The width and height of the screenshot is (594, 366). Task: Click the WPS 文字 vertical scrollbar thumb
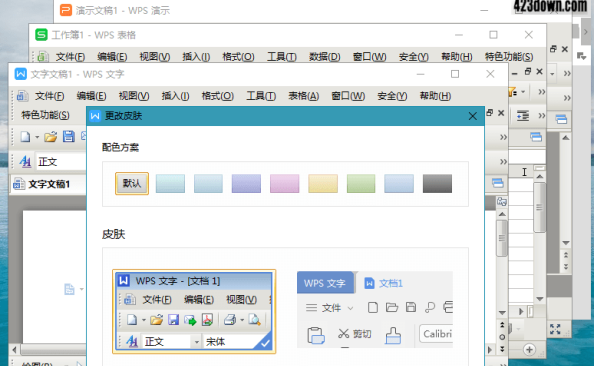coord(502,238)
